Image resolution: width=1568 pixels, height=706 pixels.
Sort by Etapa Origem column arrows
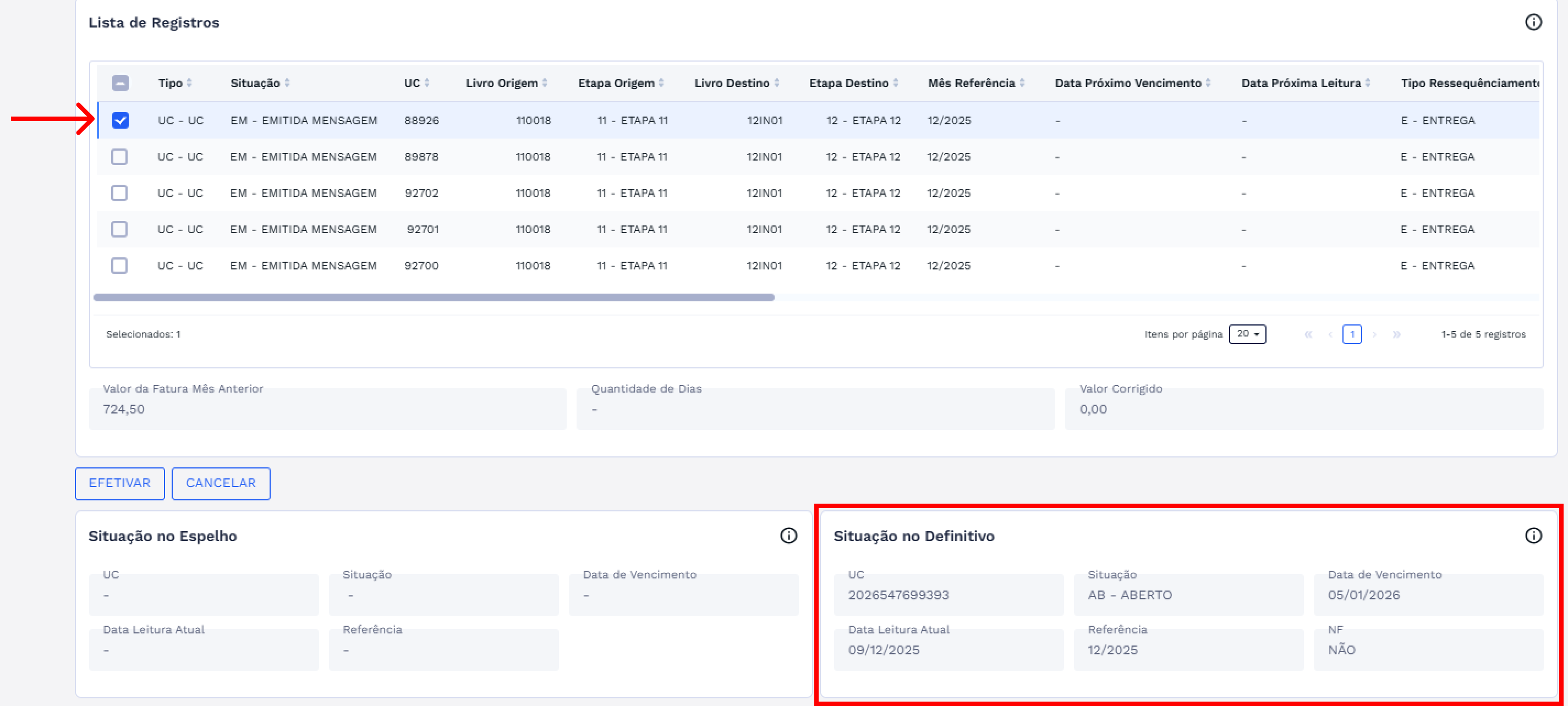662,82
